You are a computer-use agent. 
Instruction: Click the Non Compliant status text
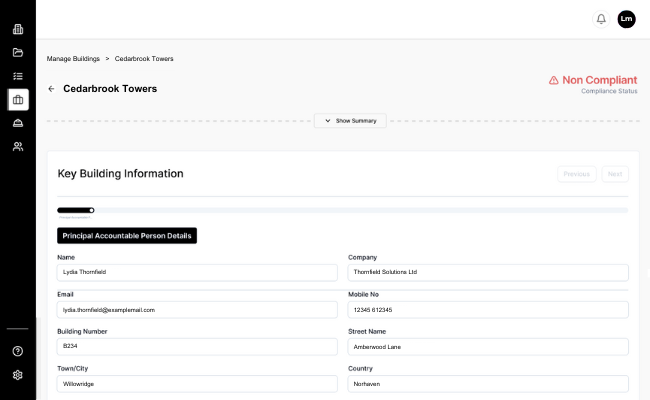point(599,80)
